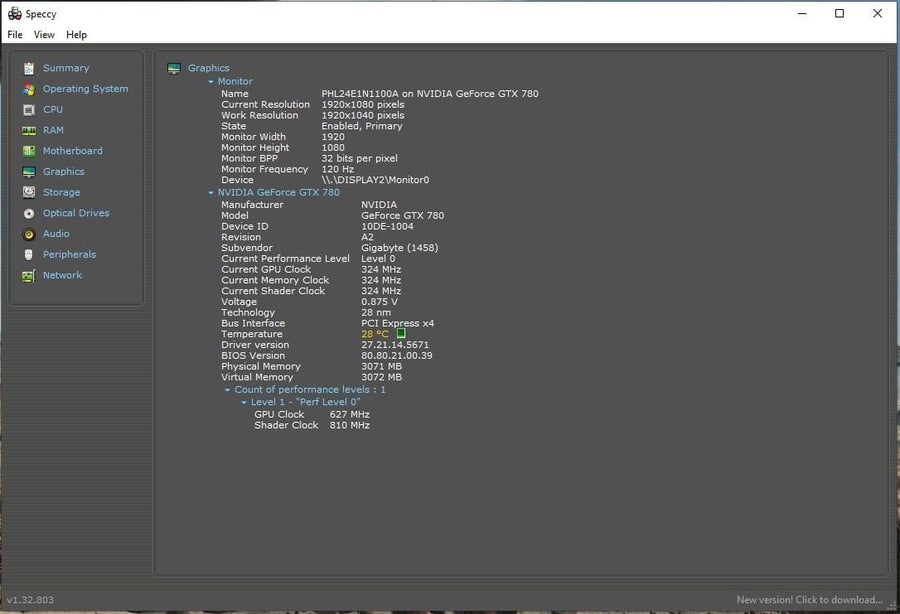This screenshot has width=900, height=614.
Task: Click the 28 °C temperature value
Action: (x=375, y=334)
